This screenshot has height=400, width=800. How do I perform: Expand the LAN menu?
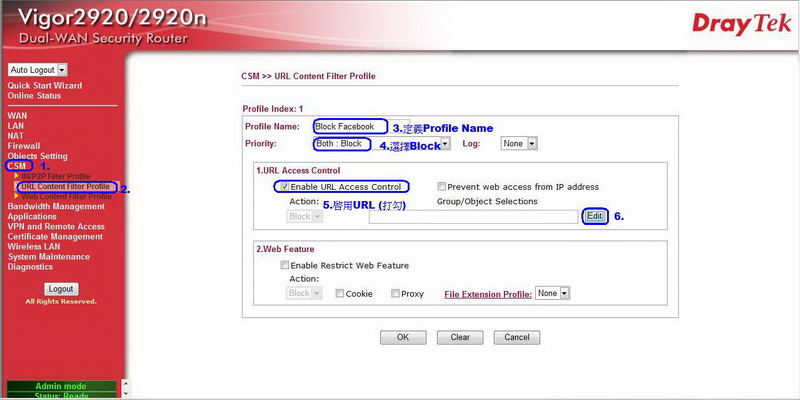tap(15, 126)
